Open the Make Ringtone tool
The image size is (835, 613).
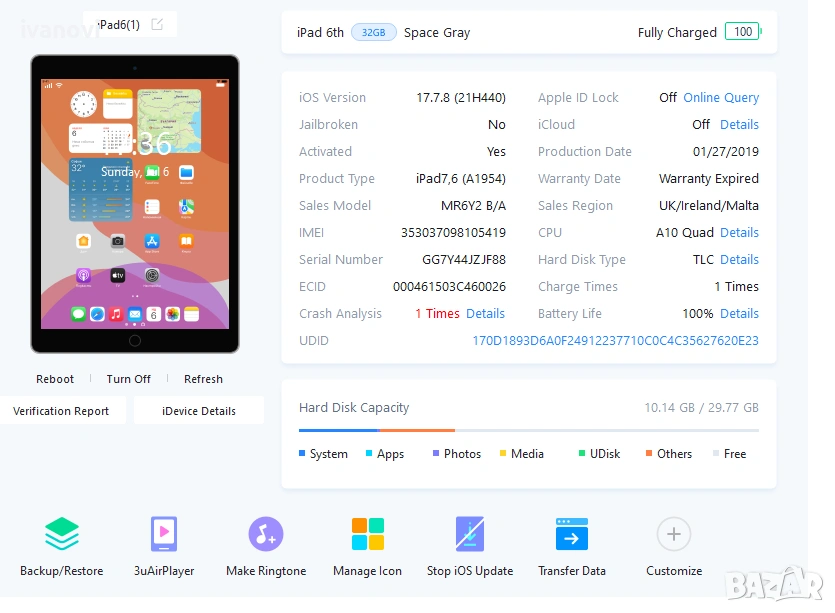click(x=266, y=534)
